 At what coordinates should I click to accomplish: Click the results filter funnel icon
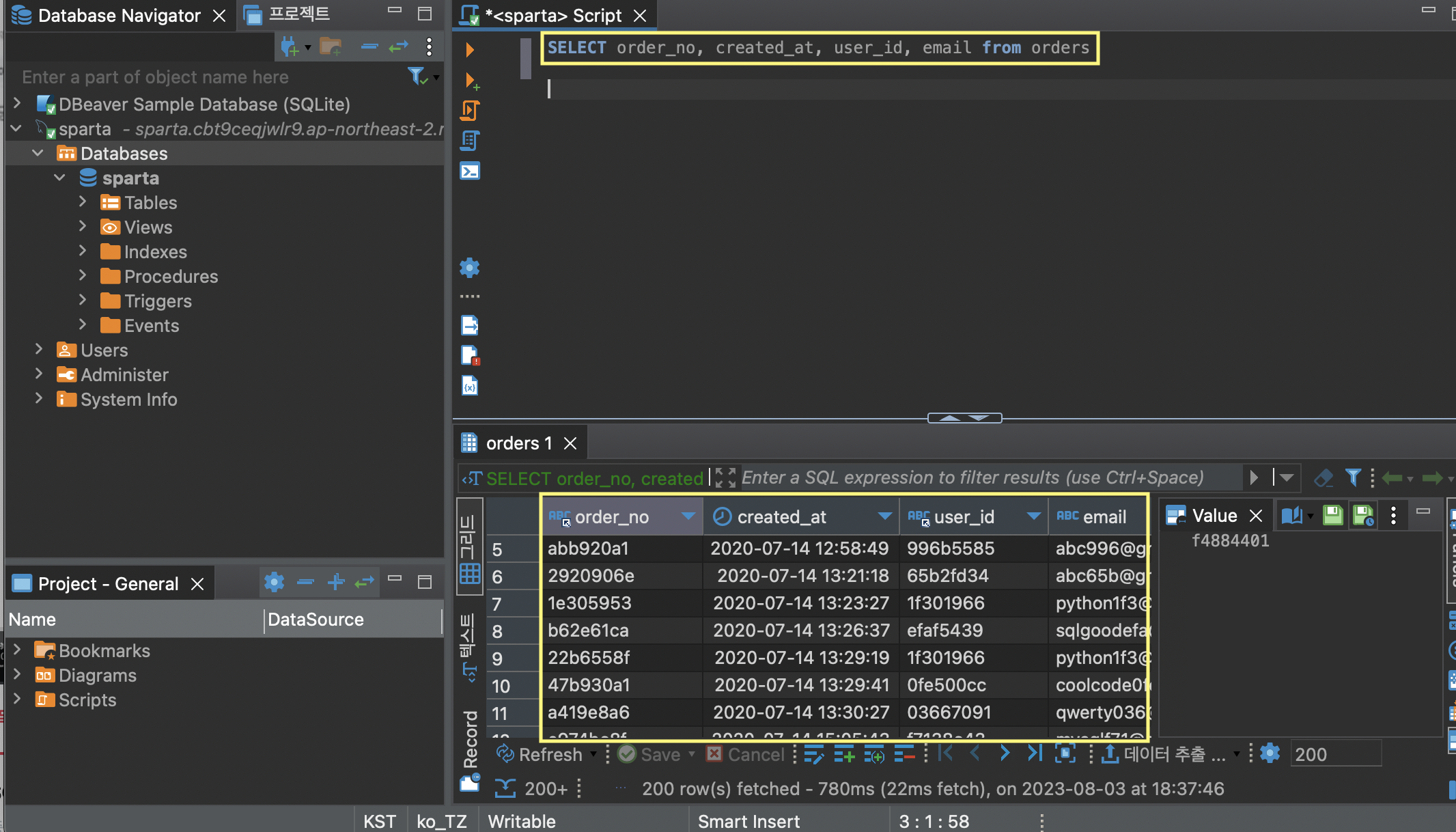coord(1353,477)
